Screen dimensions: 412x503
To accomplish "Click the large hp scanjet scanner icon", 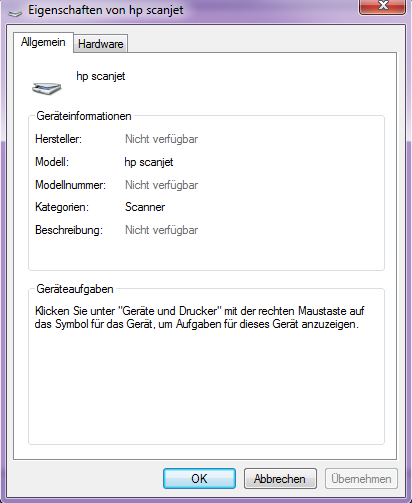I will click(x=47, y=88).
